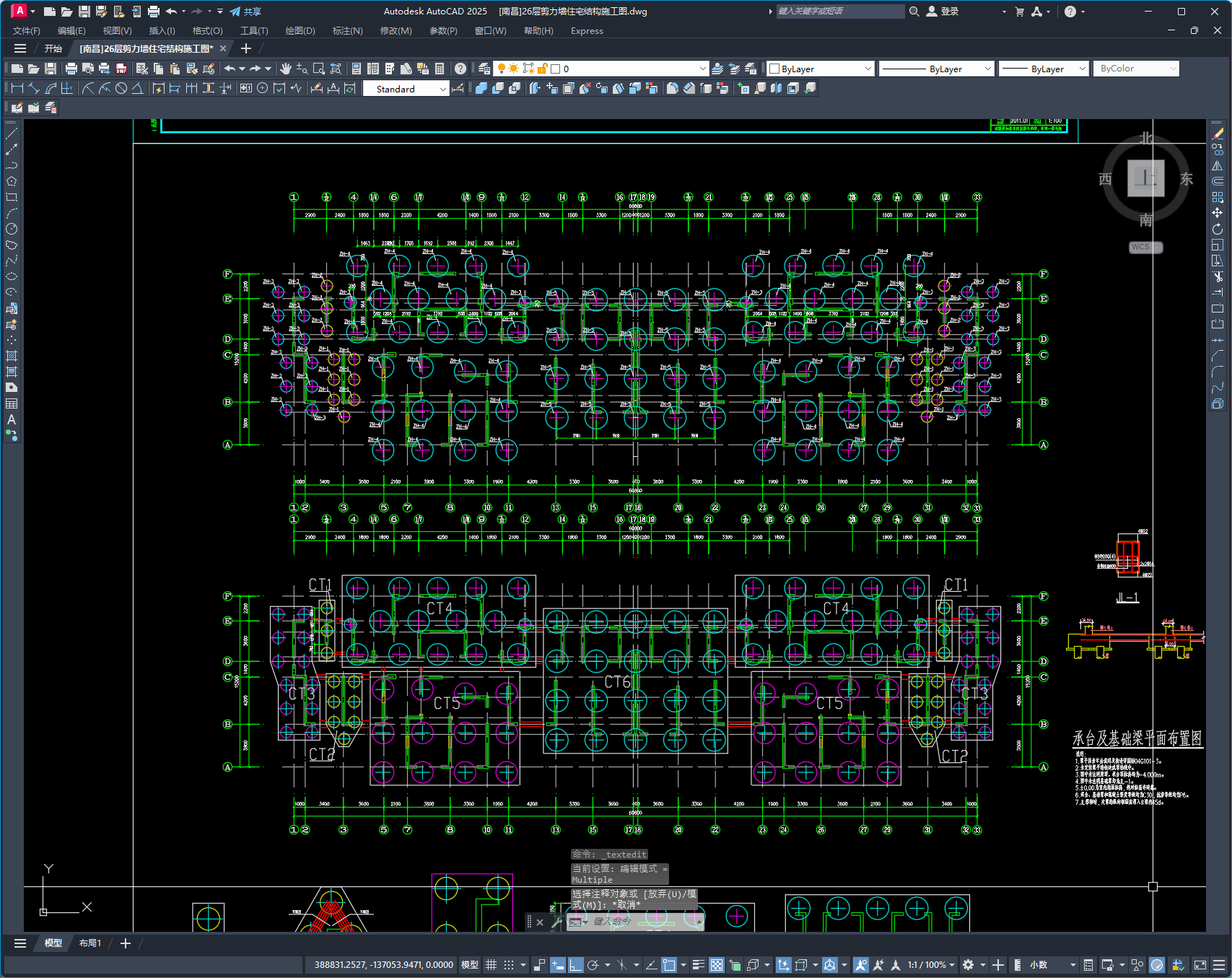Click 登录 sign-in button
The image size is (1232, 978).
click(x=943, y=12)
